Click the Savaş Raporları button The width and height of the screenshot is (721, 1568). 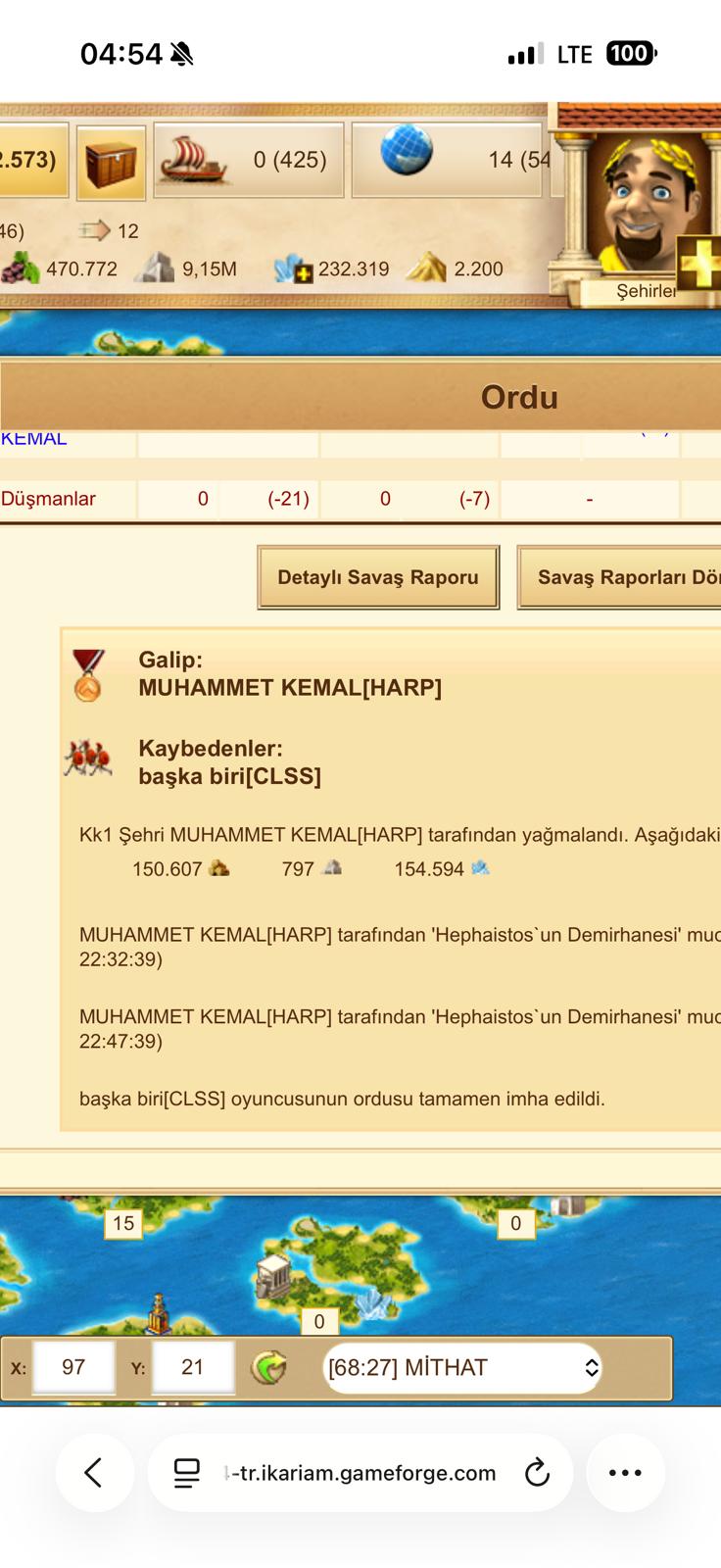pos(619,577)
